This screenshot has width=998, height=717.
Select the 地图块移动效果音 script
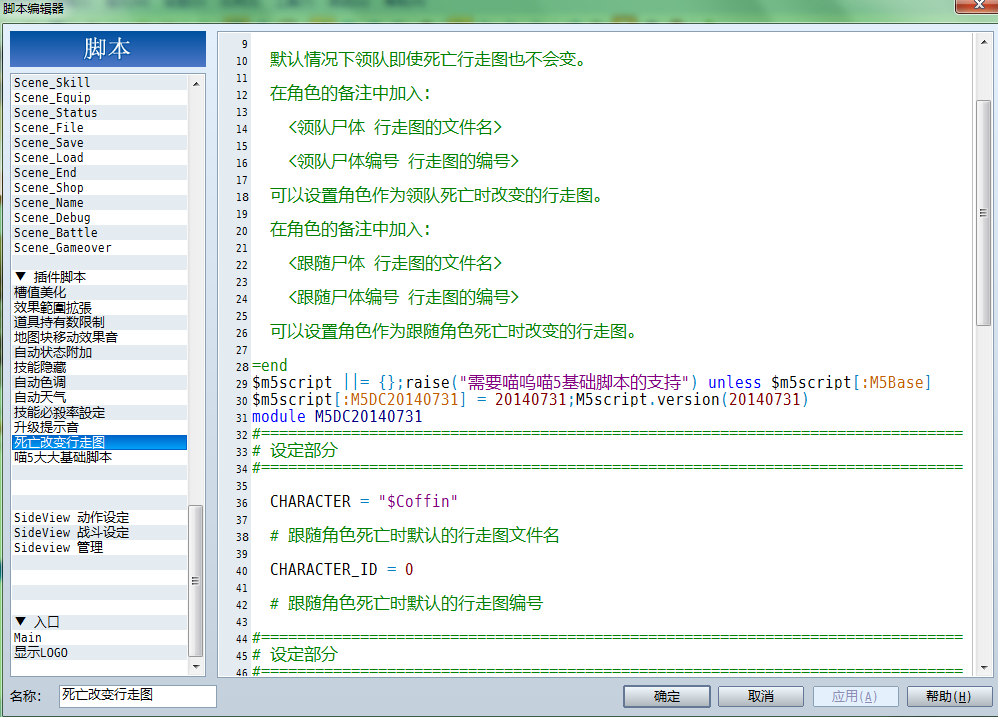pos(100,337)
